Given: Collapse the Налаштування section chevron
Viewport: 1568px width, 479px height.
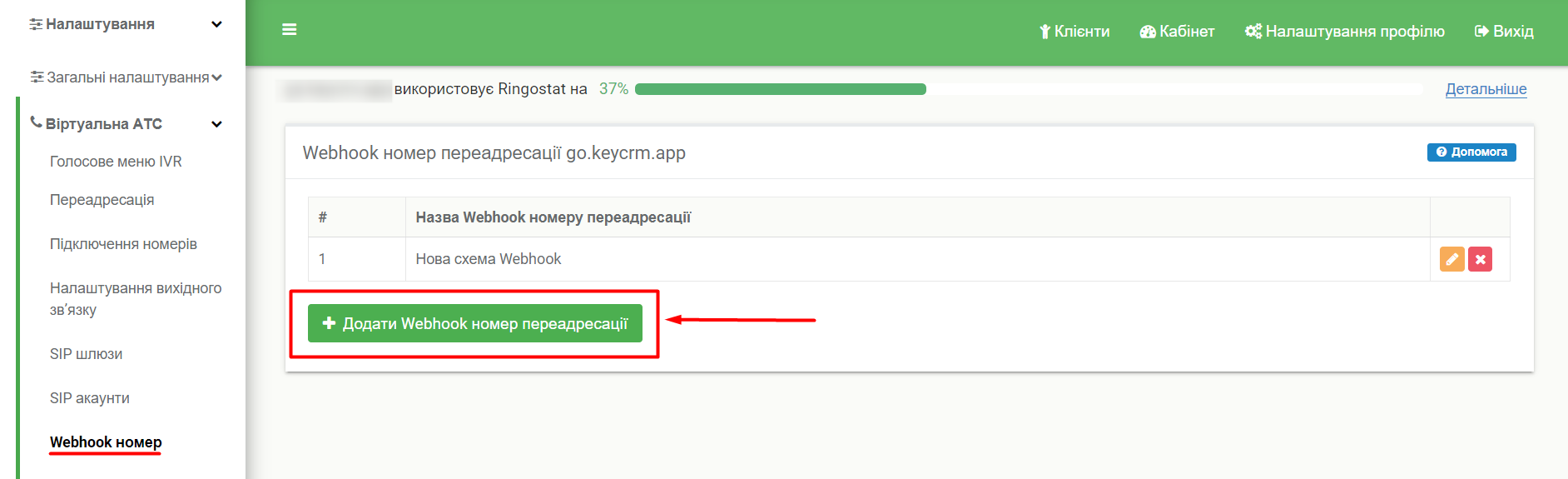Looking at the screenshot, I should [216, 24].
